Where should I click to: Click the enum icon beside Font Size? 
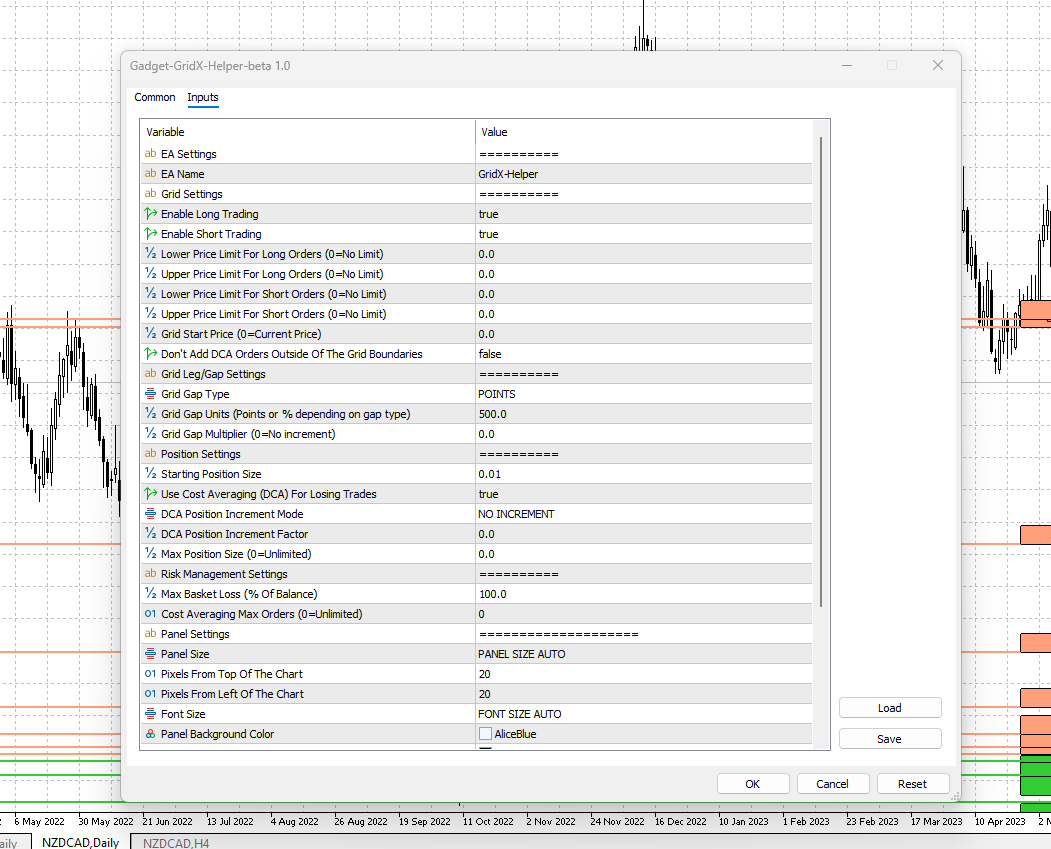(151, 714)
